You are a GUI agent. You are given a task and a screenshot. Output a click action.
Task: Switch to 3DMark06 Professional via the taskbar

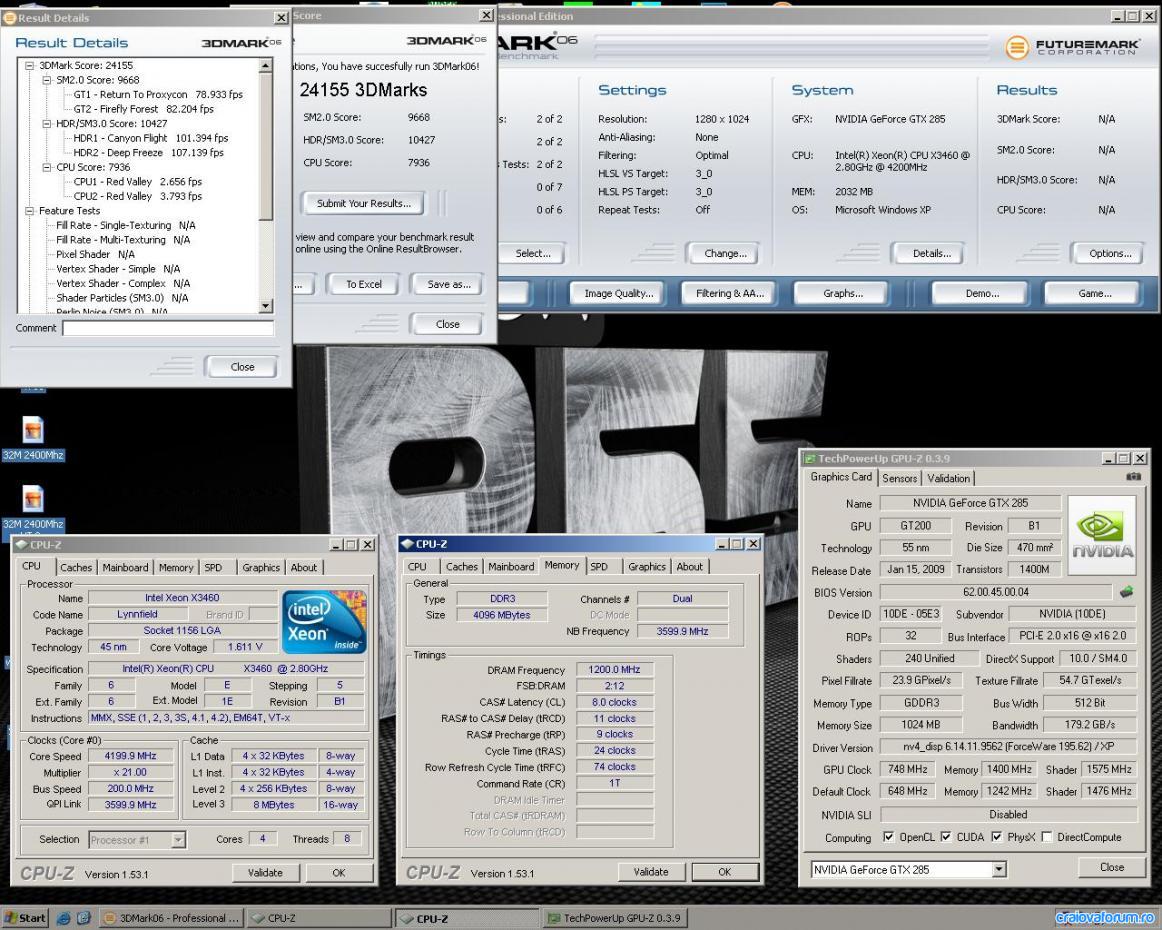172,918
